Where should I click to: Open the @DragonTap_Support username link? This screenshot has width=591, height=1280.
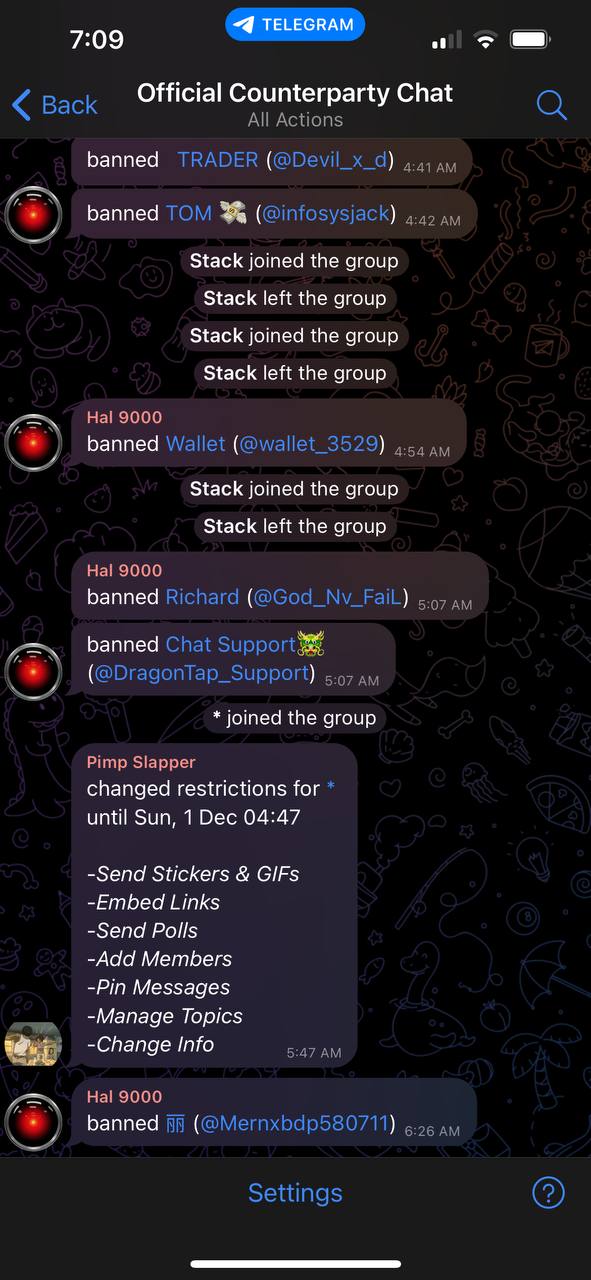(x=202, y=673)
